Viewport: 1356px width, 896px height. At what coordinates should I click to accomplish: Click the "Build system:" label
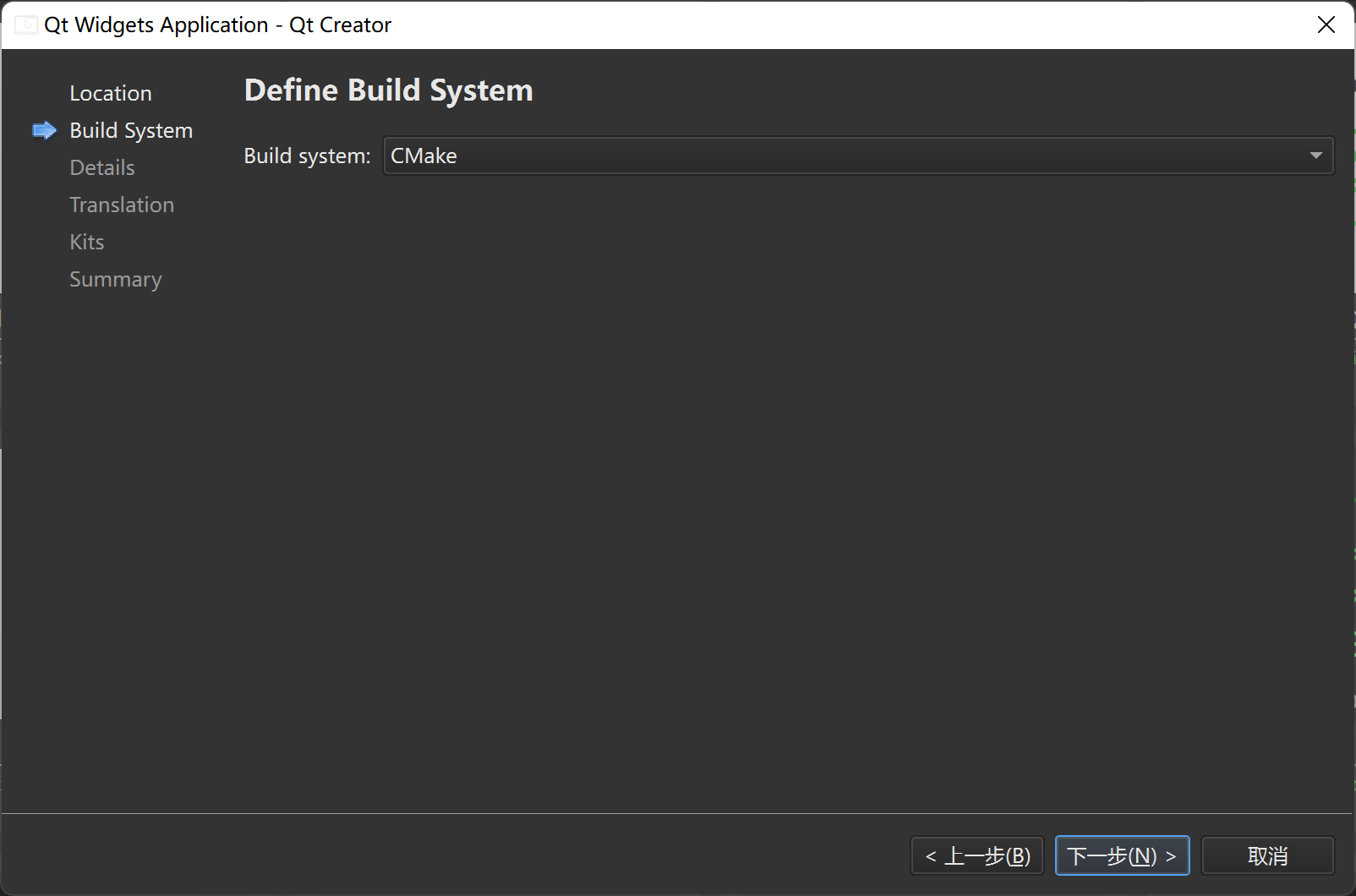tap(307, 156)
